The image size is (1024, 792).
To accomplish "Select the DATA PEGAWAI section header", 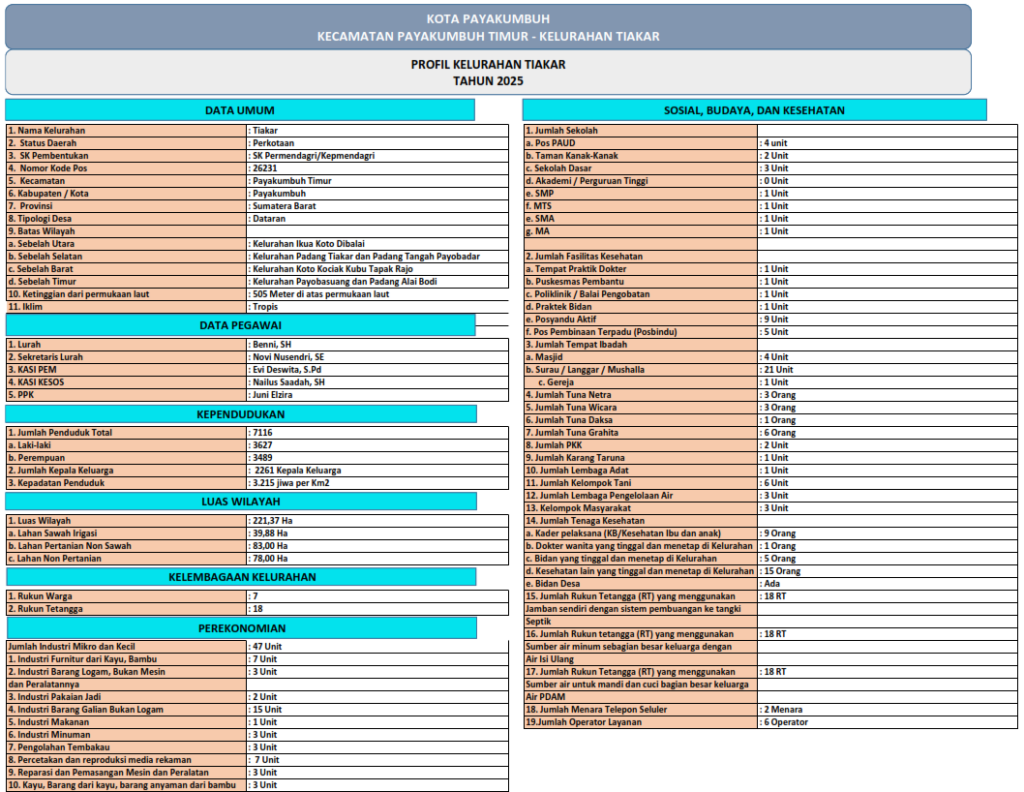I will 240,325.
